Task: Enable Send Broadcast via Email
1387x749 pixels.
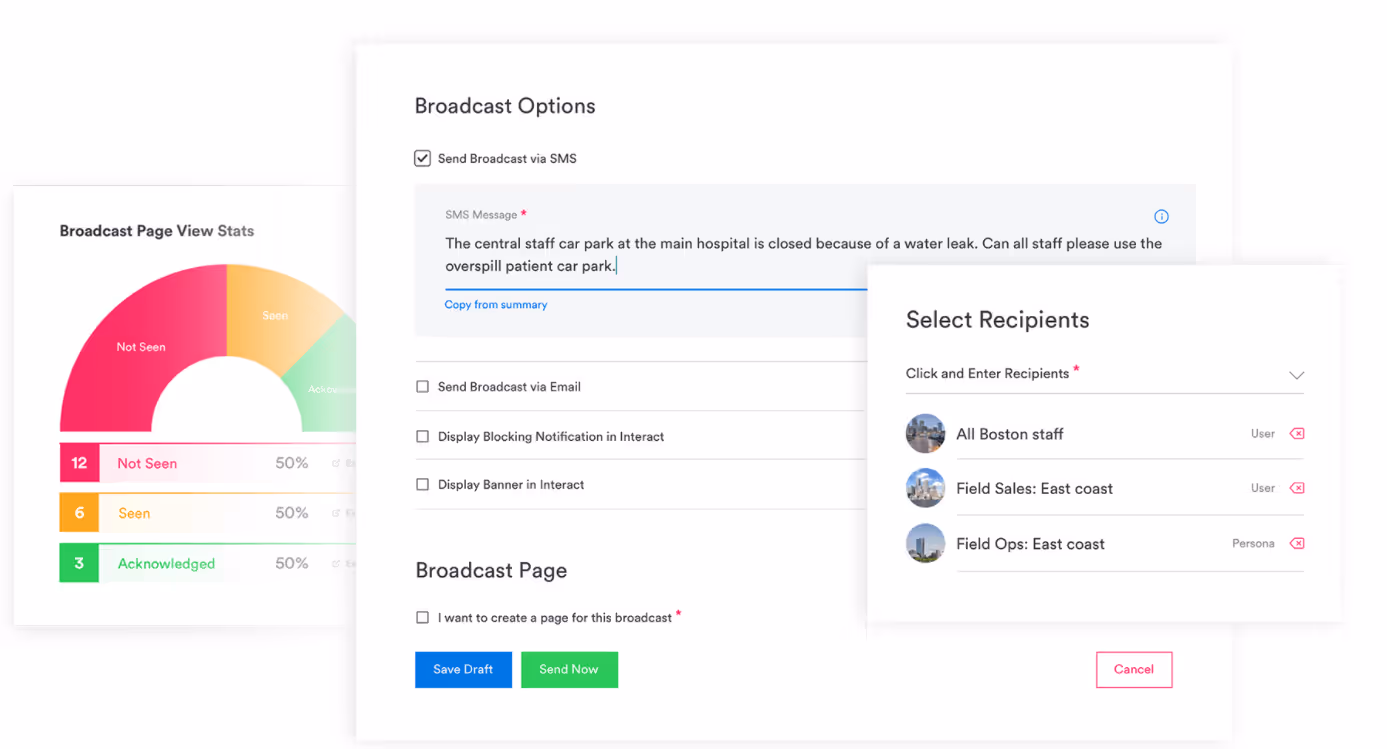Action: pos(422,386)
